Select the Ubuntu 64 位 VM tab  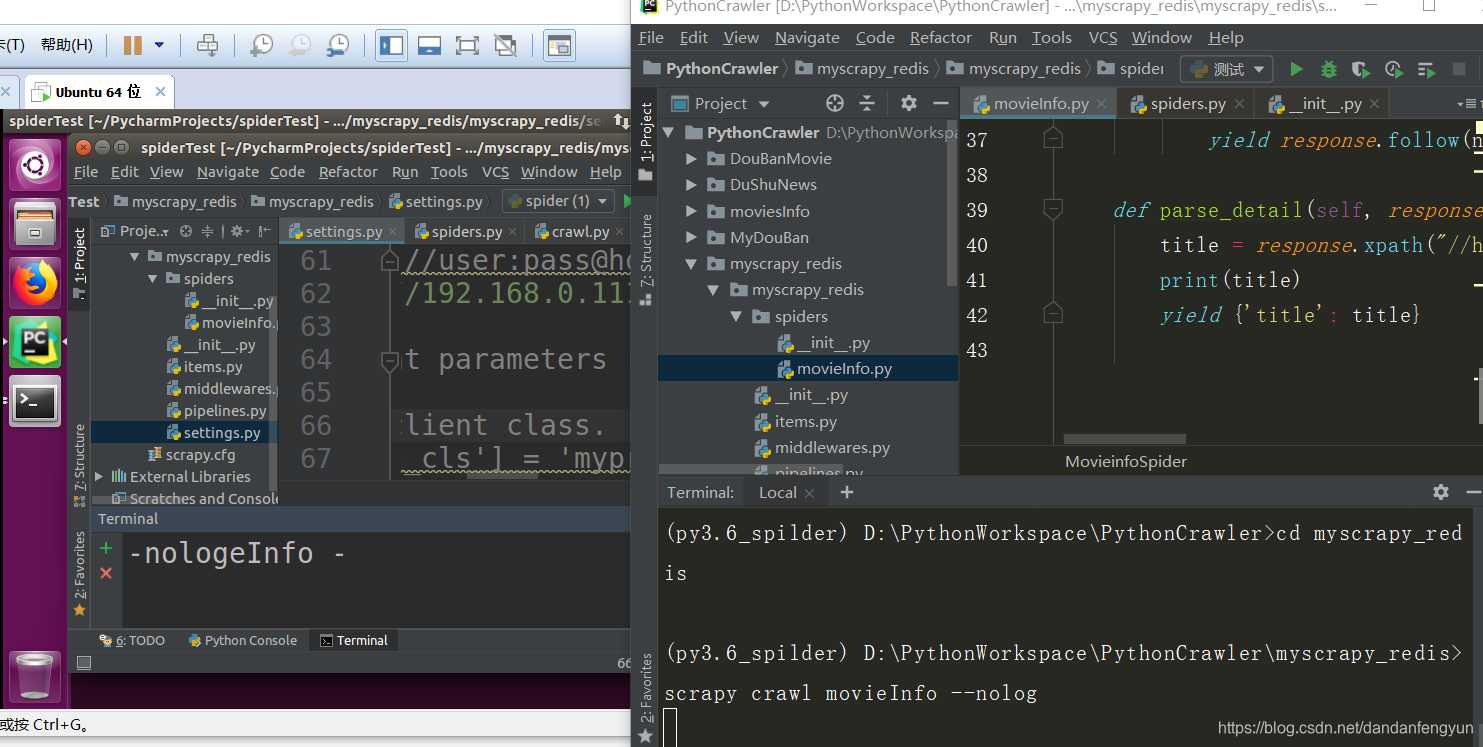(x=99, y=92)
